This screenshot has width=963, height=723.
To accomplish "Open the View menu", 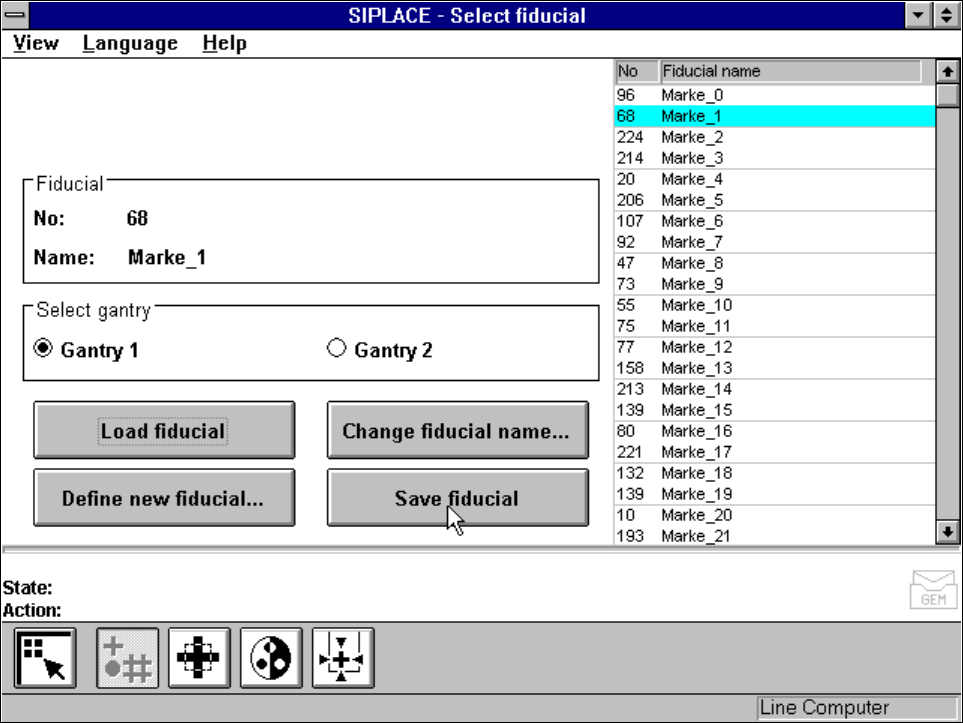I will (x=37, y=43).
